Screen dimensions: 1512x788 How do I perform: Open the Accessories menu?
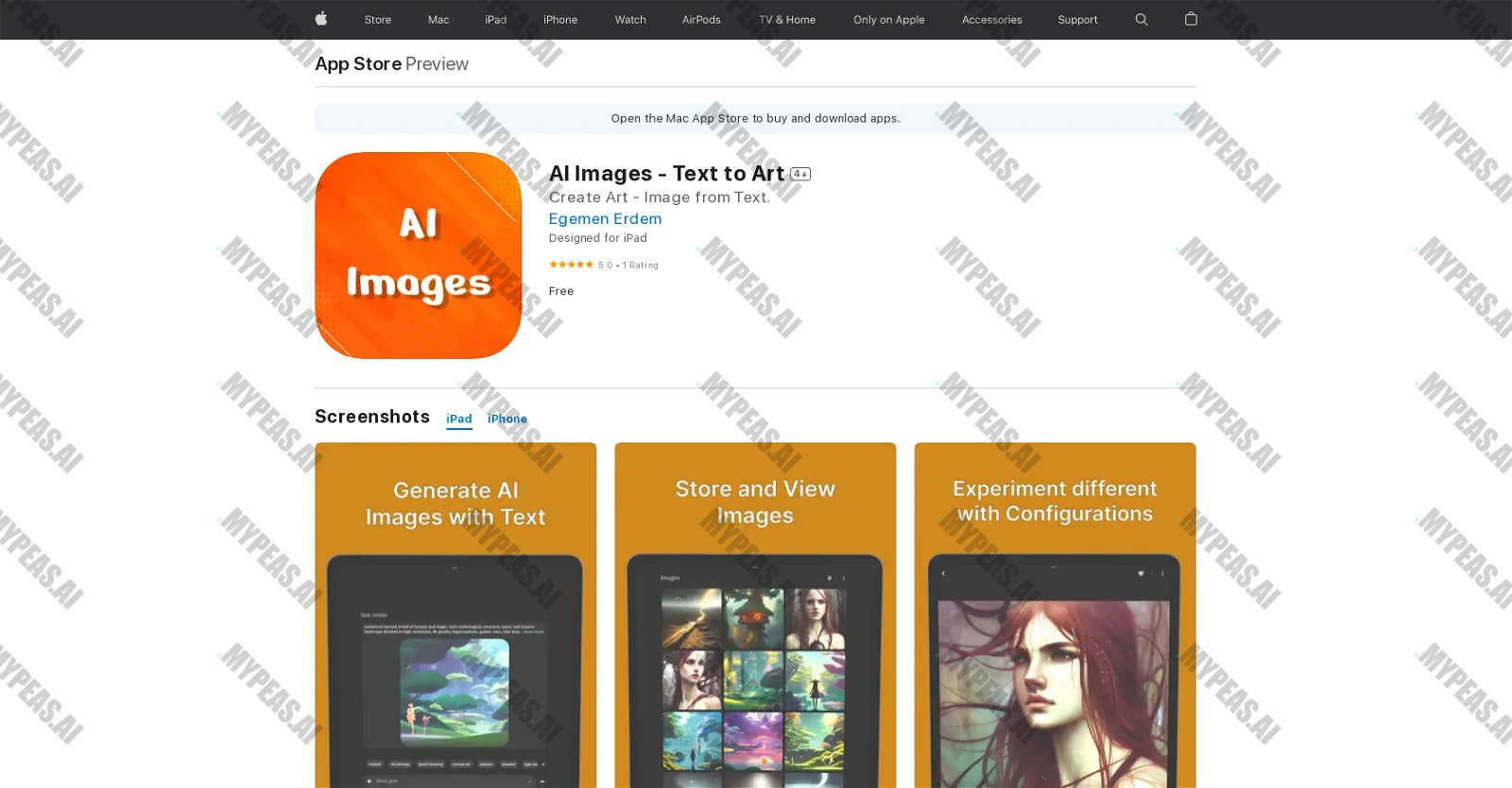click(992, 20)
